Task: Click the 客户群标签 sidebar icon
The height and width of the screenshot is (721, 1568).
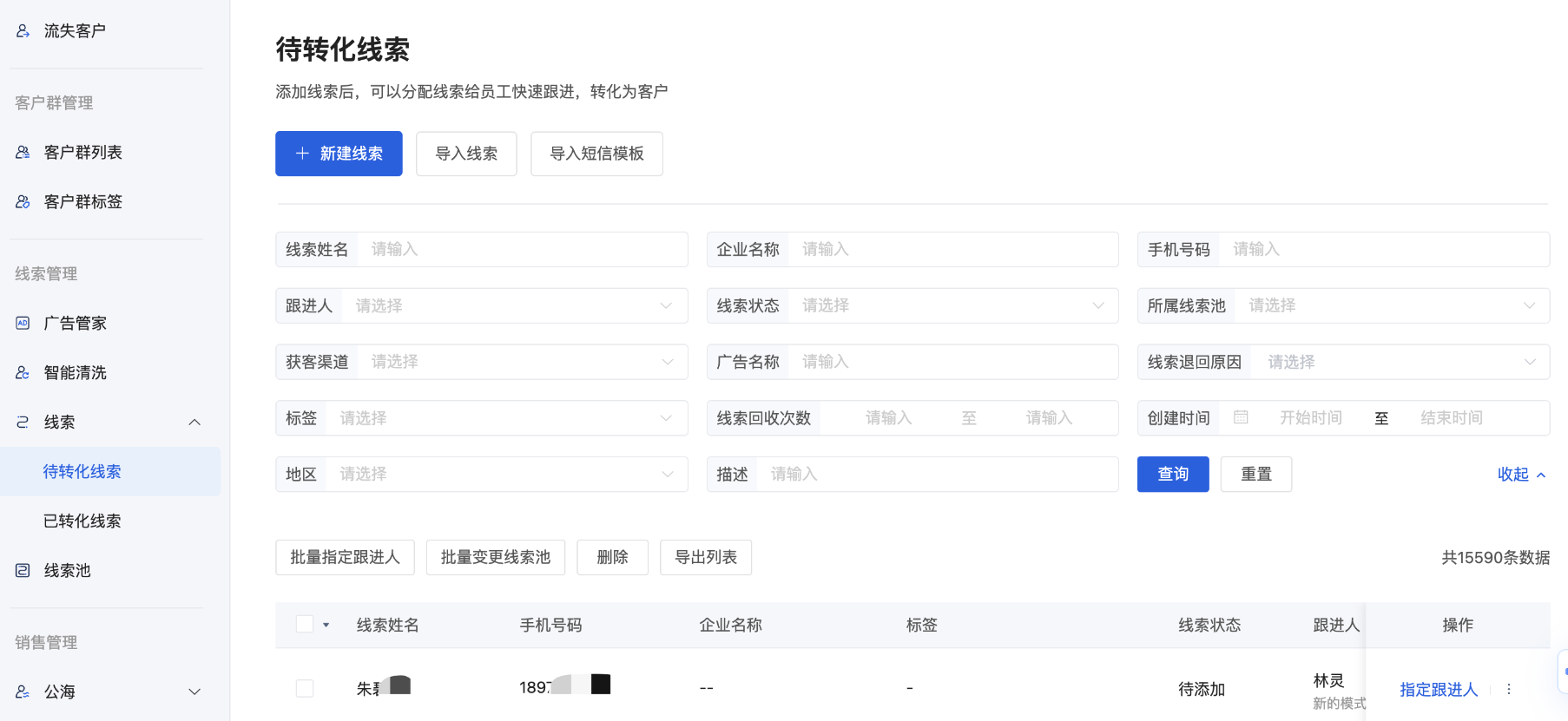Action: [x=23, y=202]
